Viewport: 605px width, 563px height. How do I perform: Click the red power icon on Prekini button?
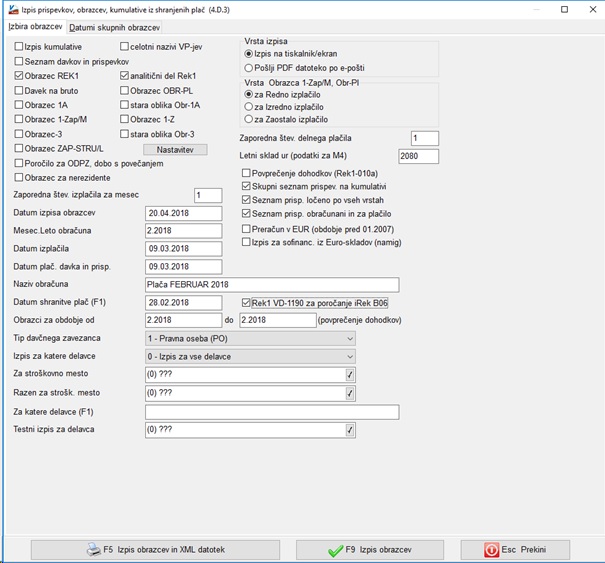(491, 550)
